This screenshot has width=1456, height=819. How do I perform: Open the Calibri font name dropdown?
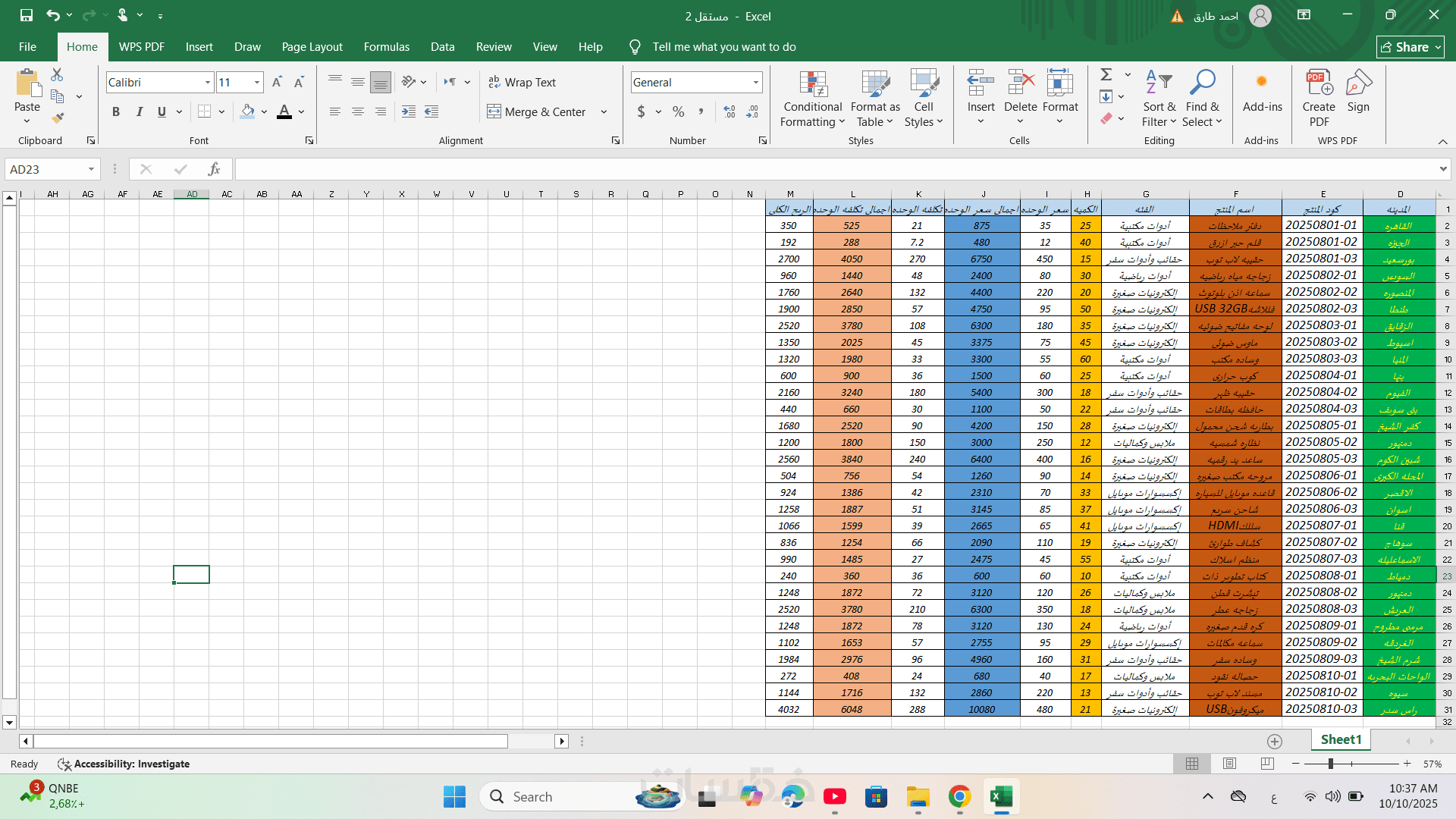click(207, 82)
